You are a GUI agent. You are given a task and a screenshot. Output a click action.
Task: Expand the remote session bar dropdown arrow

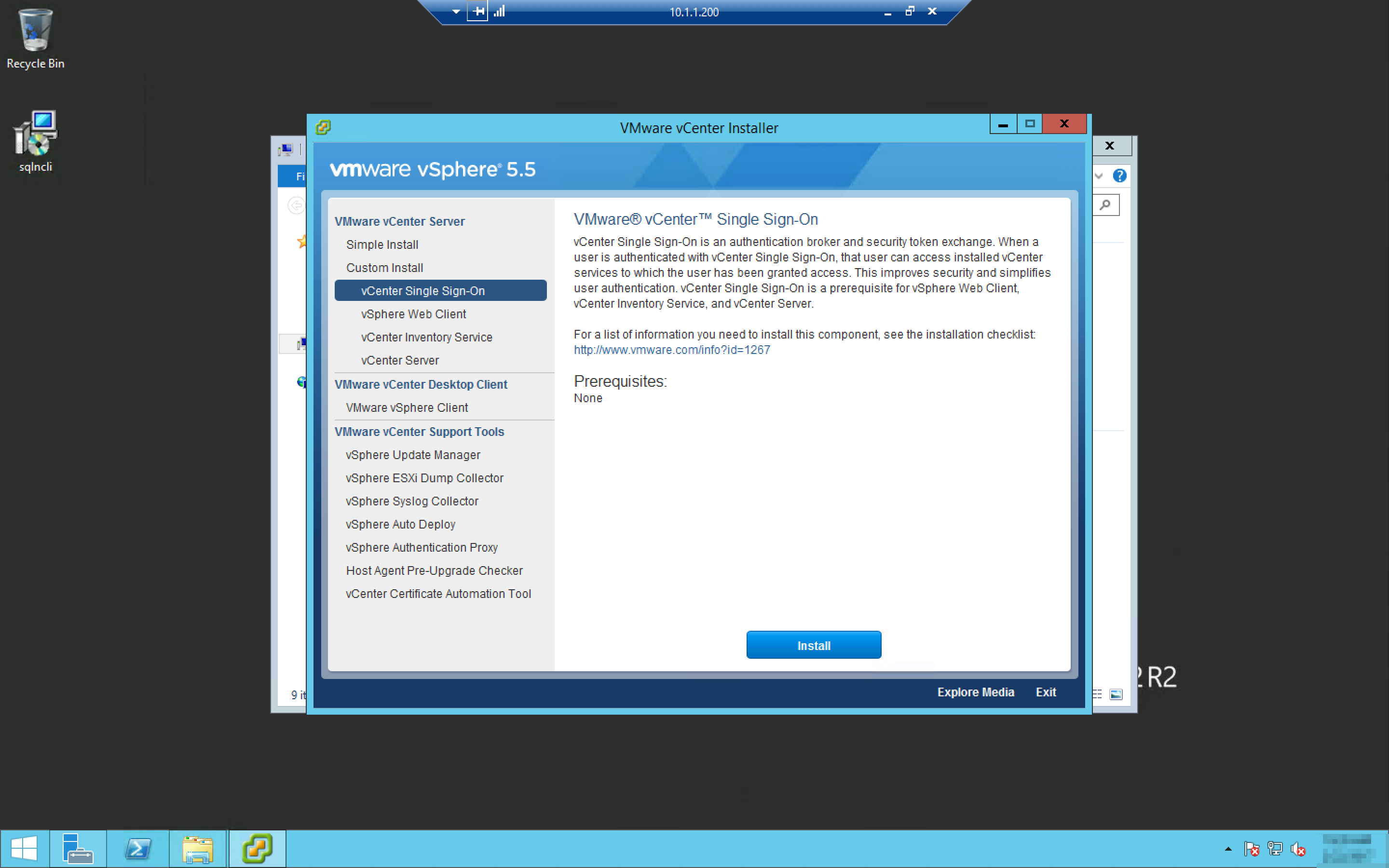pos(456,12)
